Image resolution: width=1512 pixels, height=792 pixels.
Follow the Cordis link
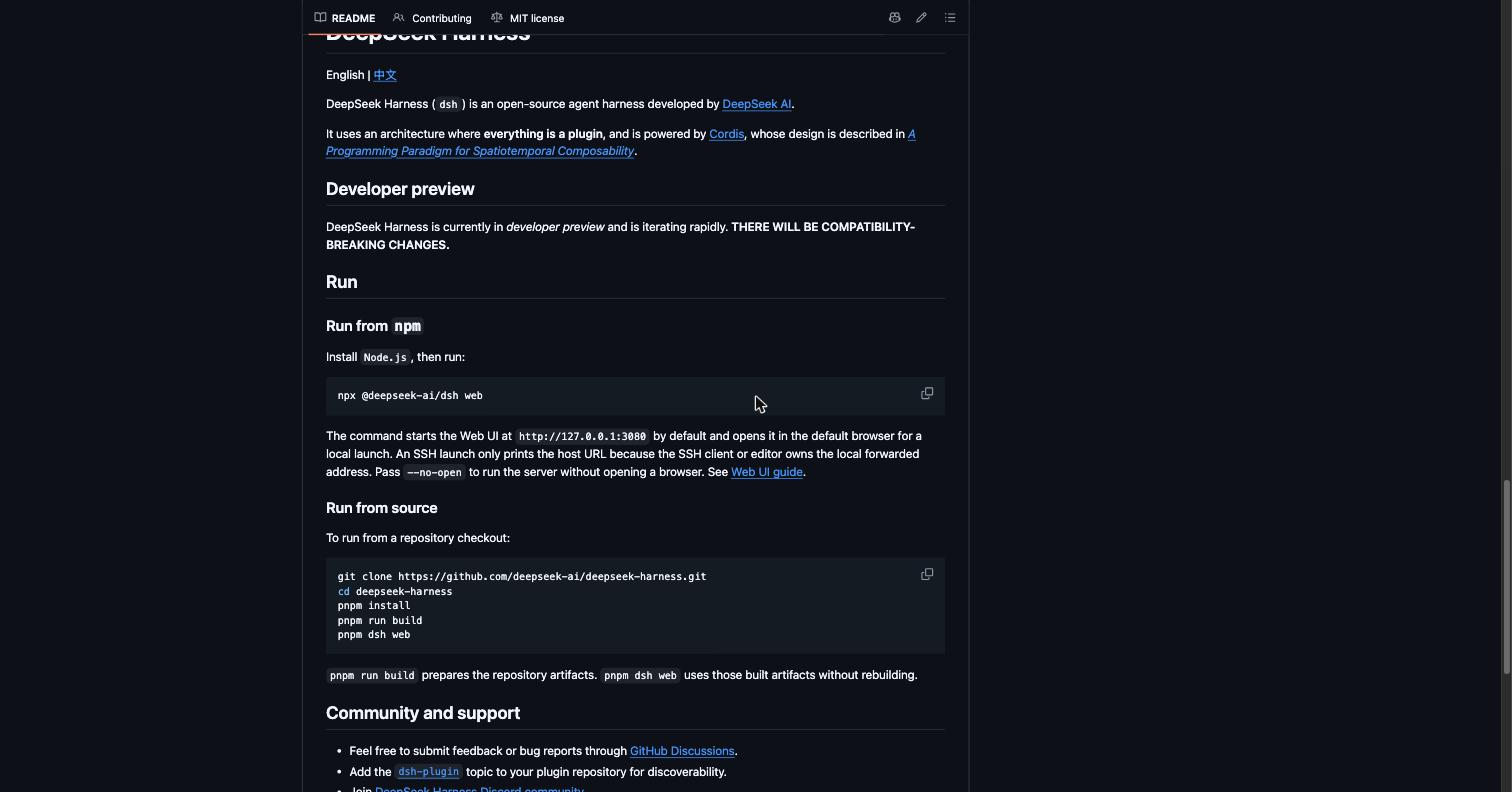[726, 134]
